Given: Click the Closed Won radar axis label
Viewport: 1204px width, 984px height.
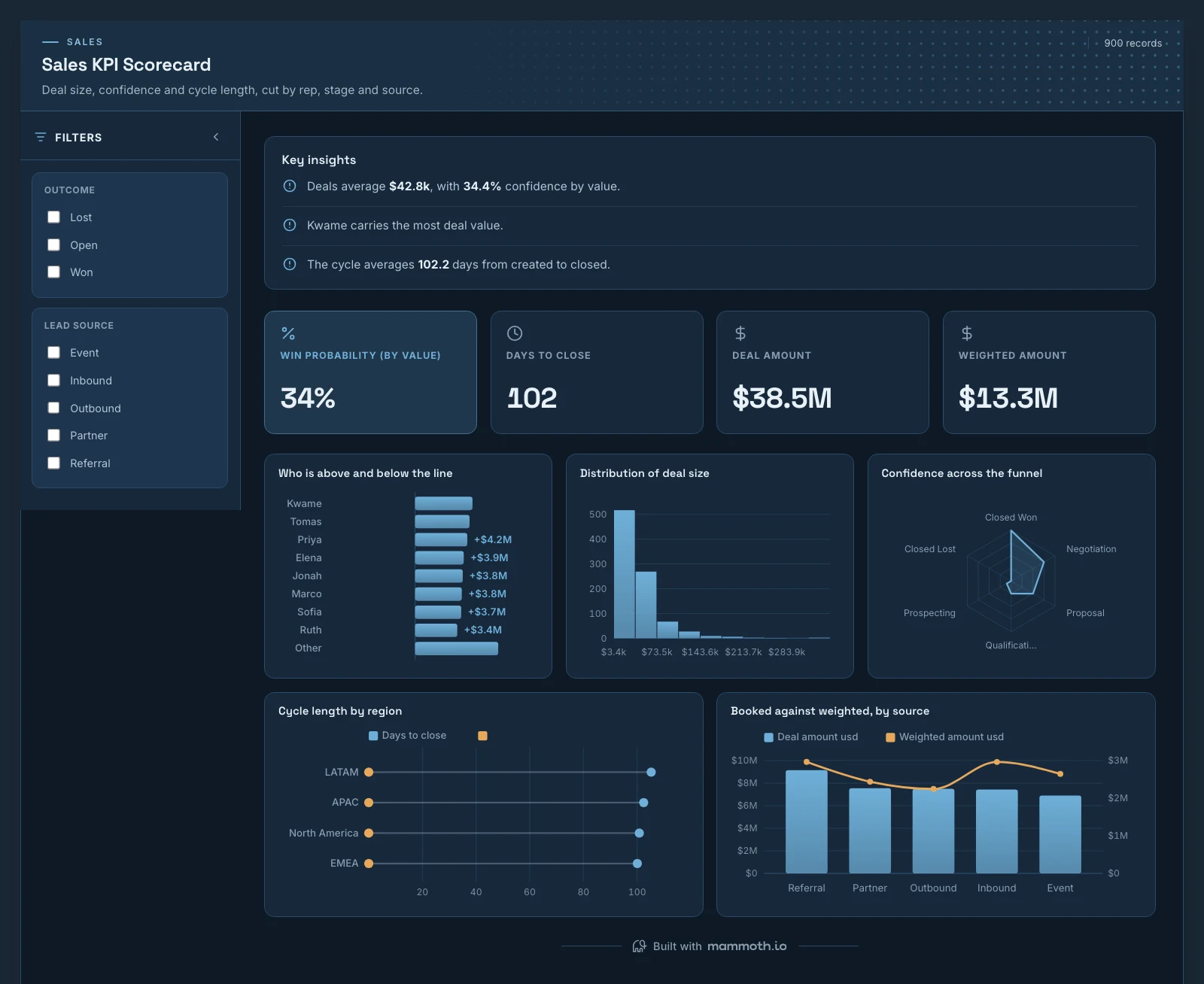Looking at the screenshot, I should click(x=1011, y=518).
